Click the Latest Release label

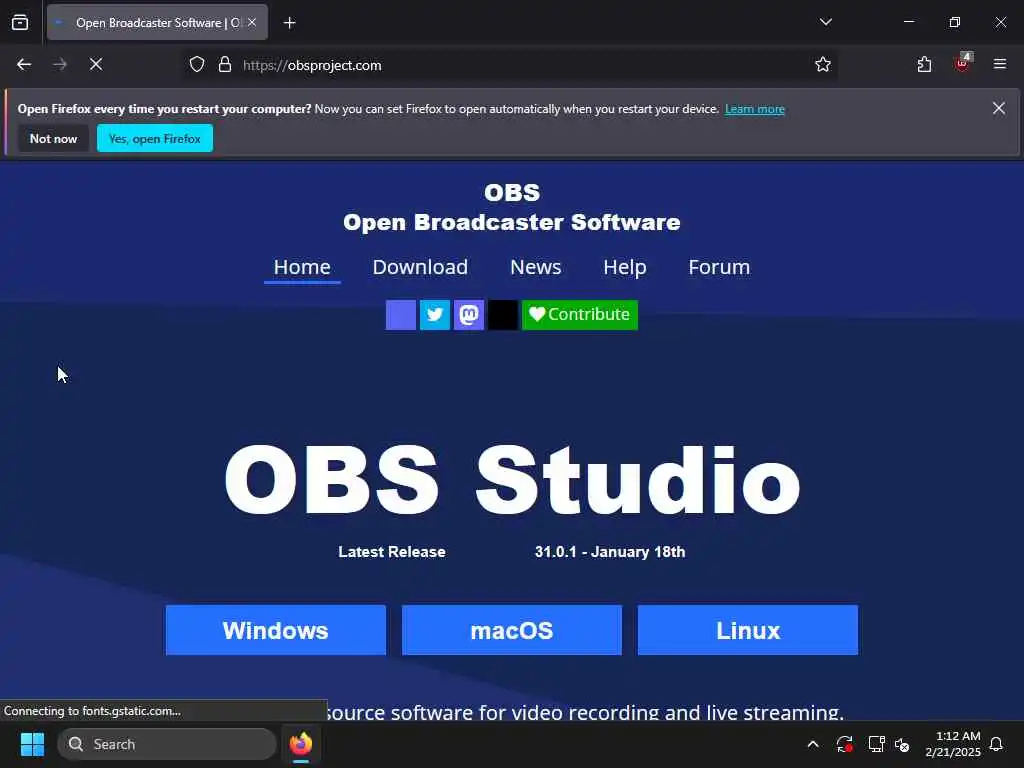[x=392, y=552]
